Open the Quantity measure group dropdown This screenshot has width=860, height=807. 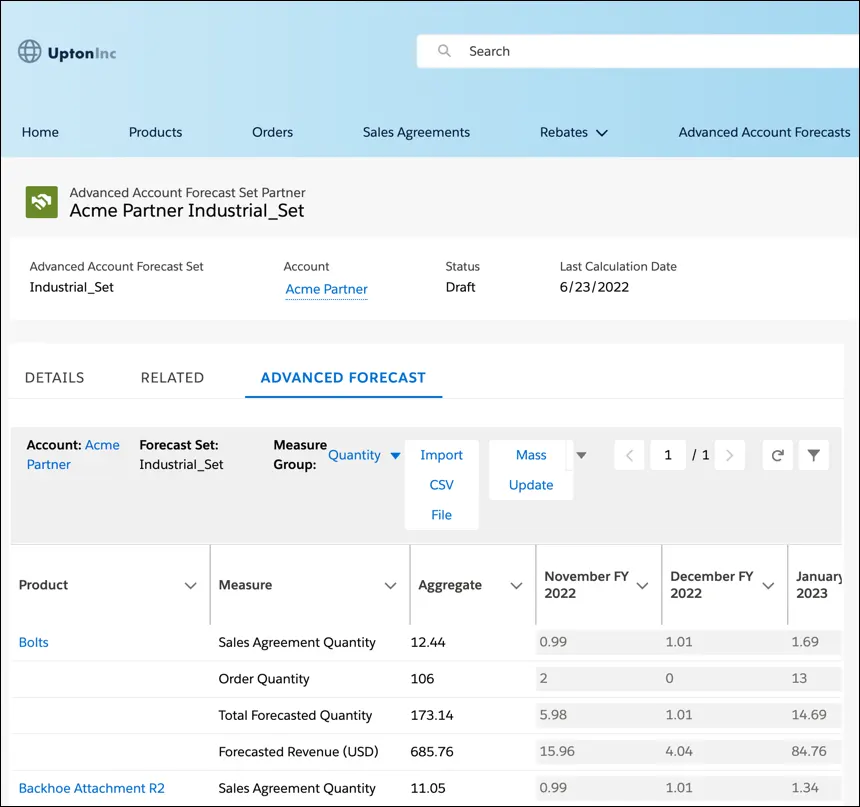click(x=393, y=455)
